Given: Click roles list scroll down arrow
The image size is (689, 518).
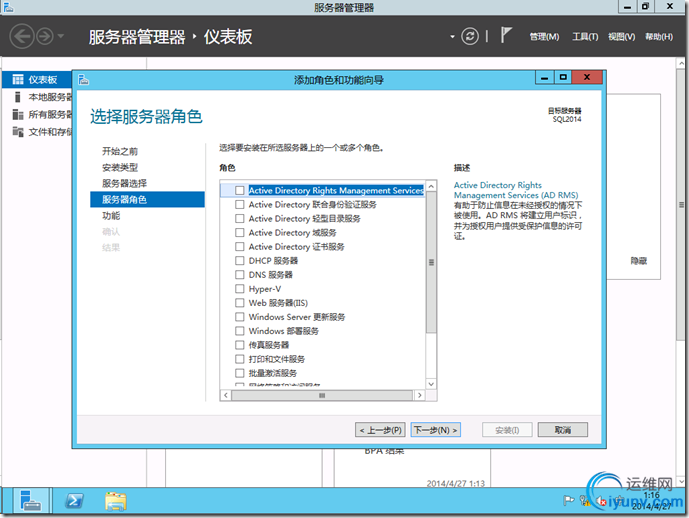Looking at the screenshot, I should click(431, 384).
